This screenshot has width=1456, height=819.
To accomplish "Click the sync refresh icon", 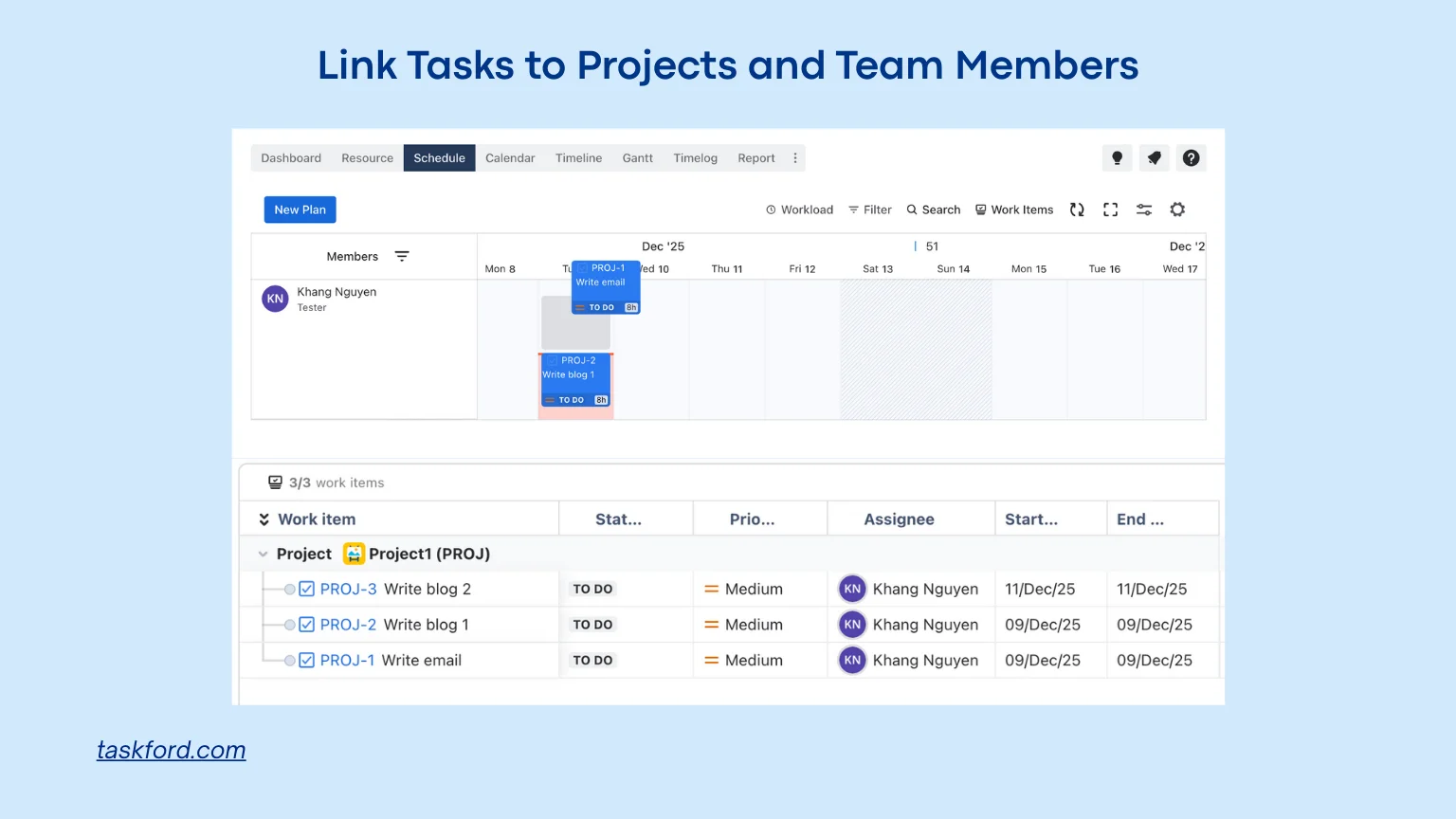I will [1077, 209].
